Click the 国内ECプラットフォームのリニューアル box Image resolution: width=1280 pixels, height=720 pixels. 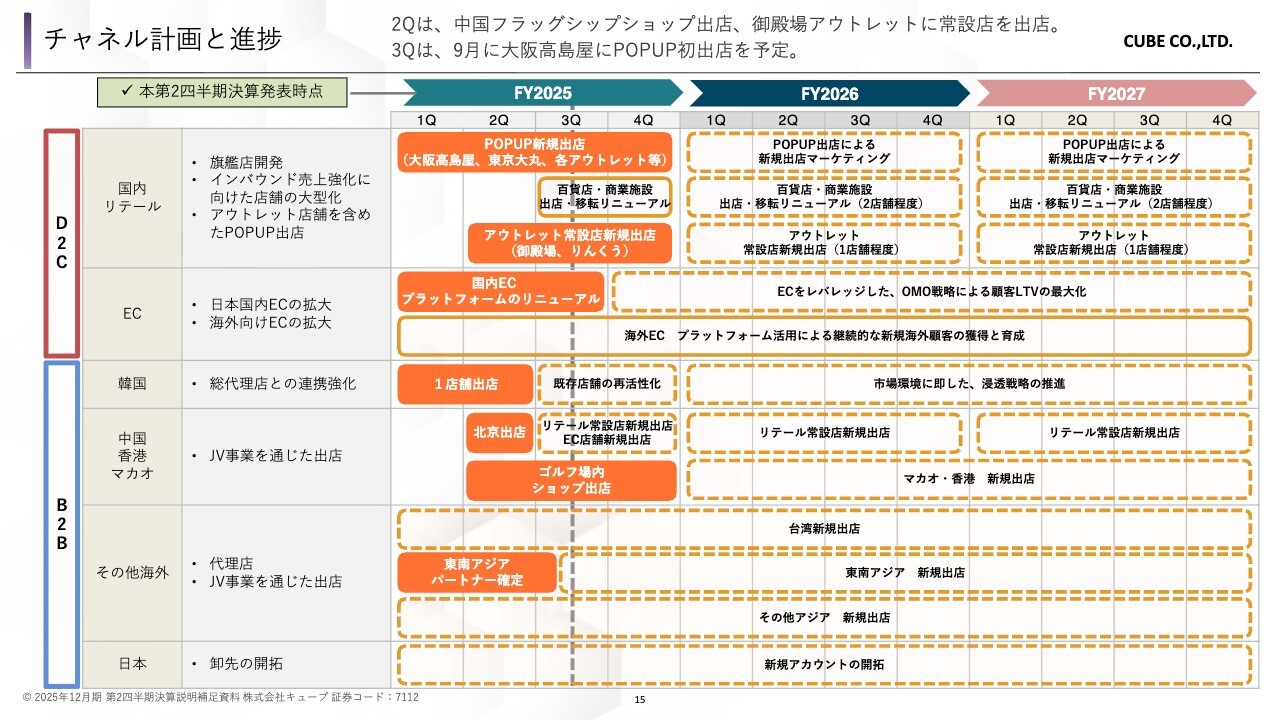(501, 291)
